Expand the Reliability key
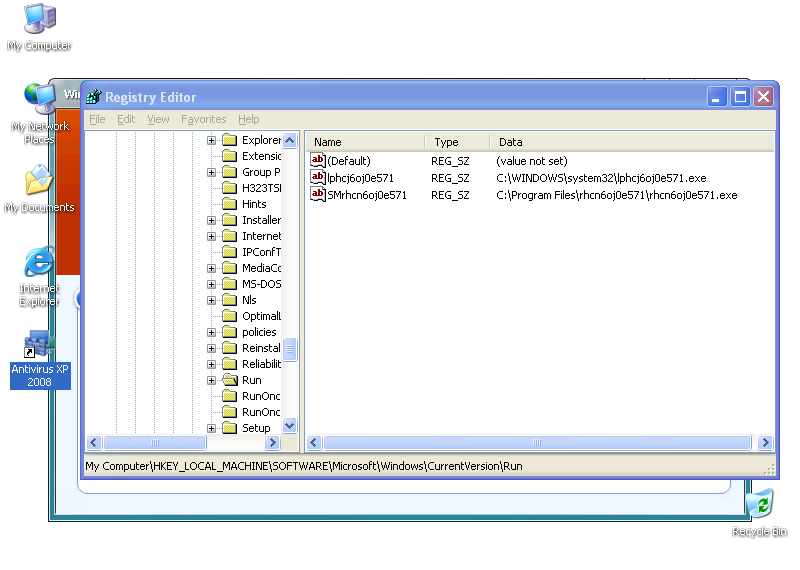Viewport: 800px width, 570px height. pos(211,364)
